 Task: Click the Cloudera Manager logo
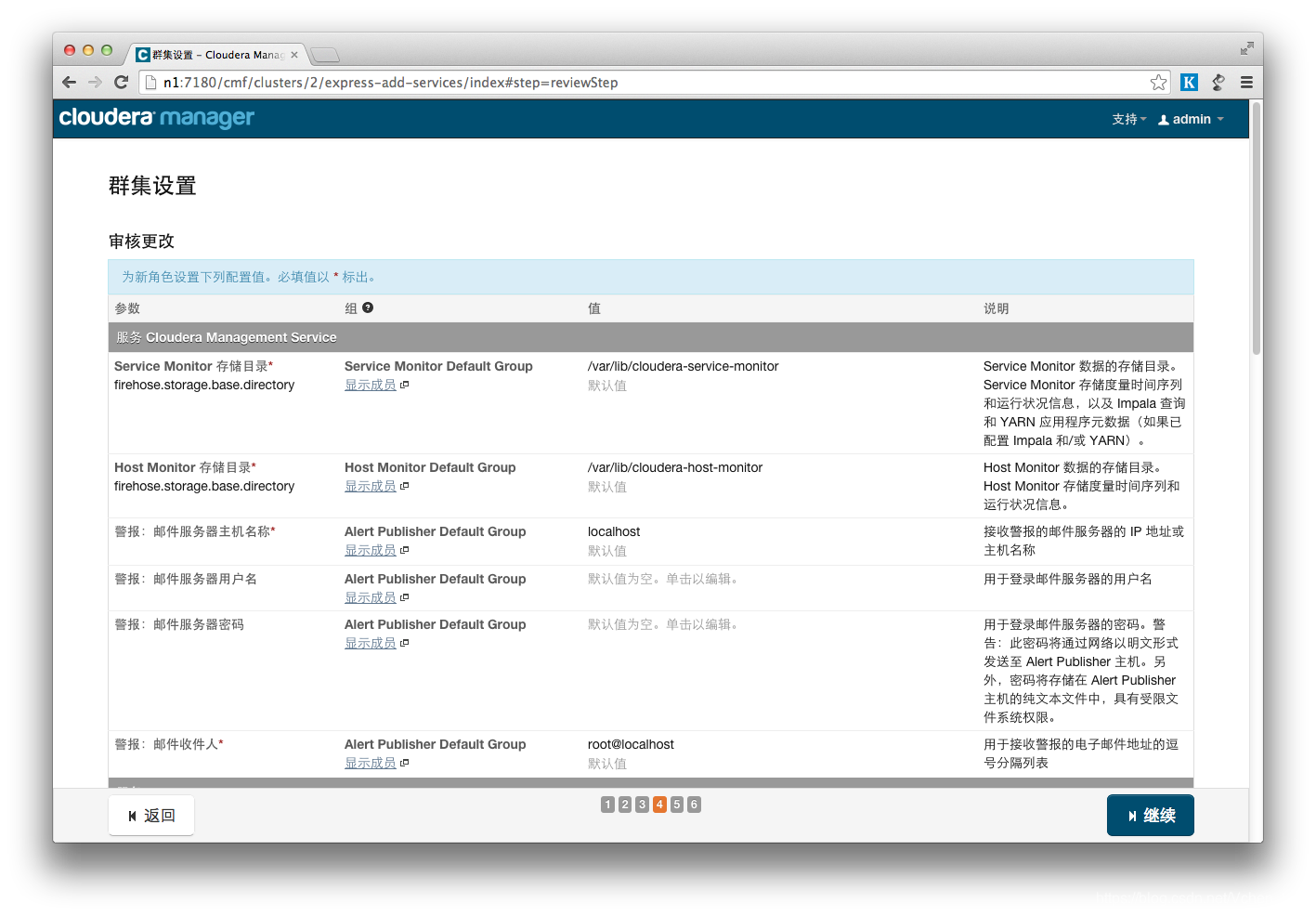(x=156, y=118)
